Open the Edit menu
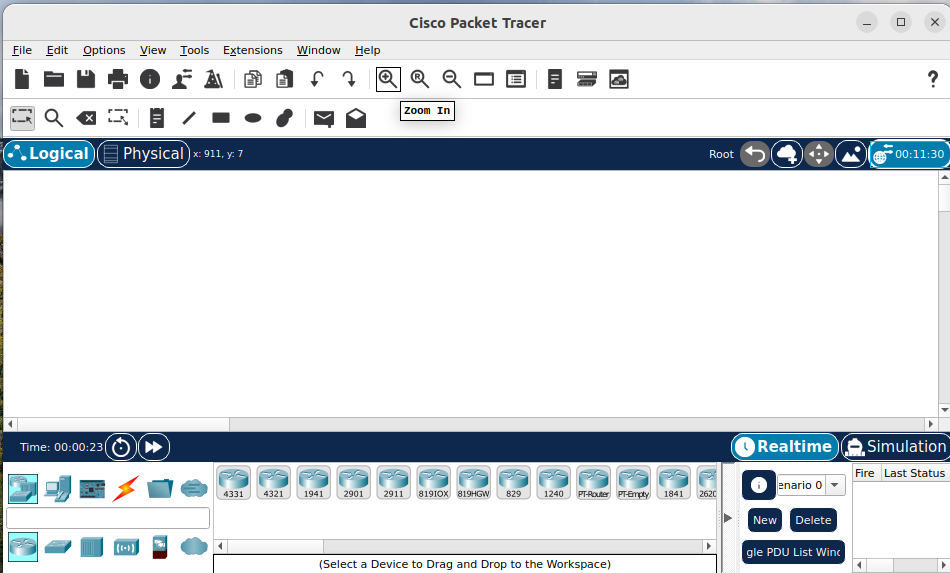 tap(57, 50)
